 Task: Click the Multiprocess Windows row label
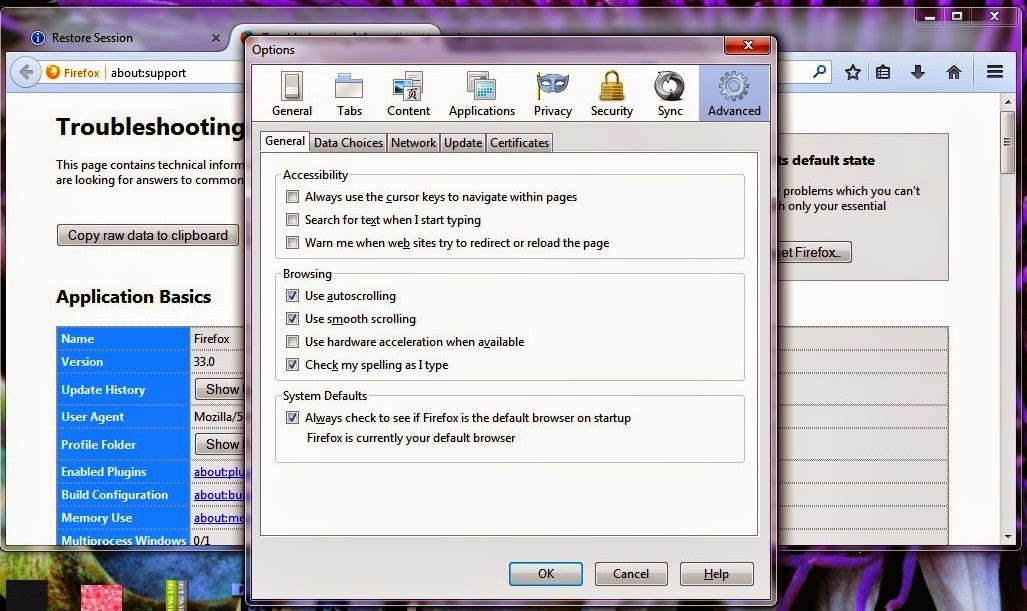[x=124, y=540]
